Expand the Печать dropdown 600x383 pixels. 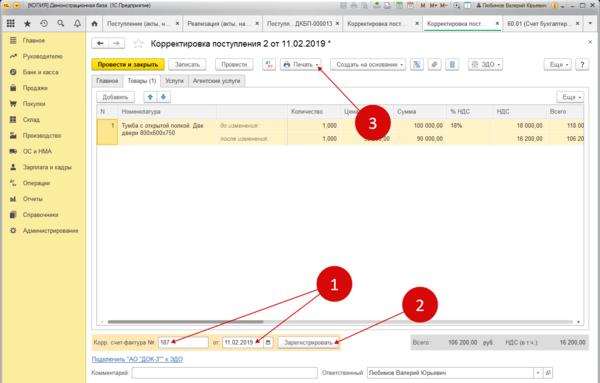coord(301,64)
